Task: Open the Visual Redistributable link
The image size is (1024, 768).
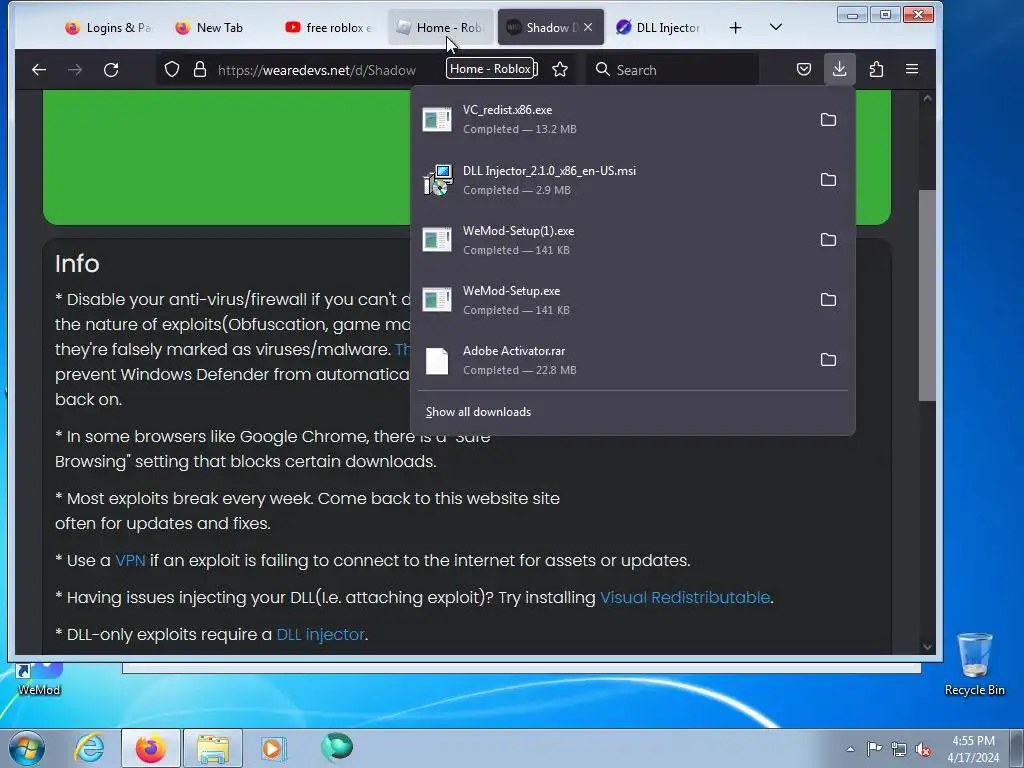Action: click(685, 598)
